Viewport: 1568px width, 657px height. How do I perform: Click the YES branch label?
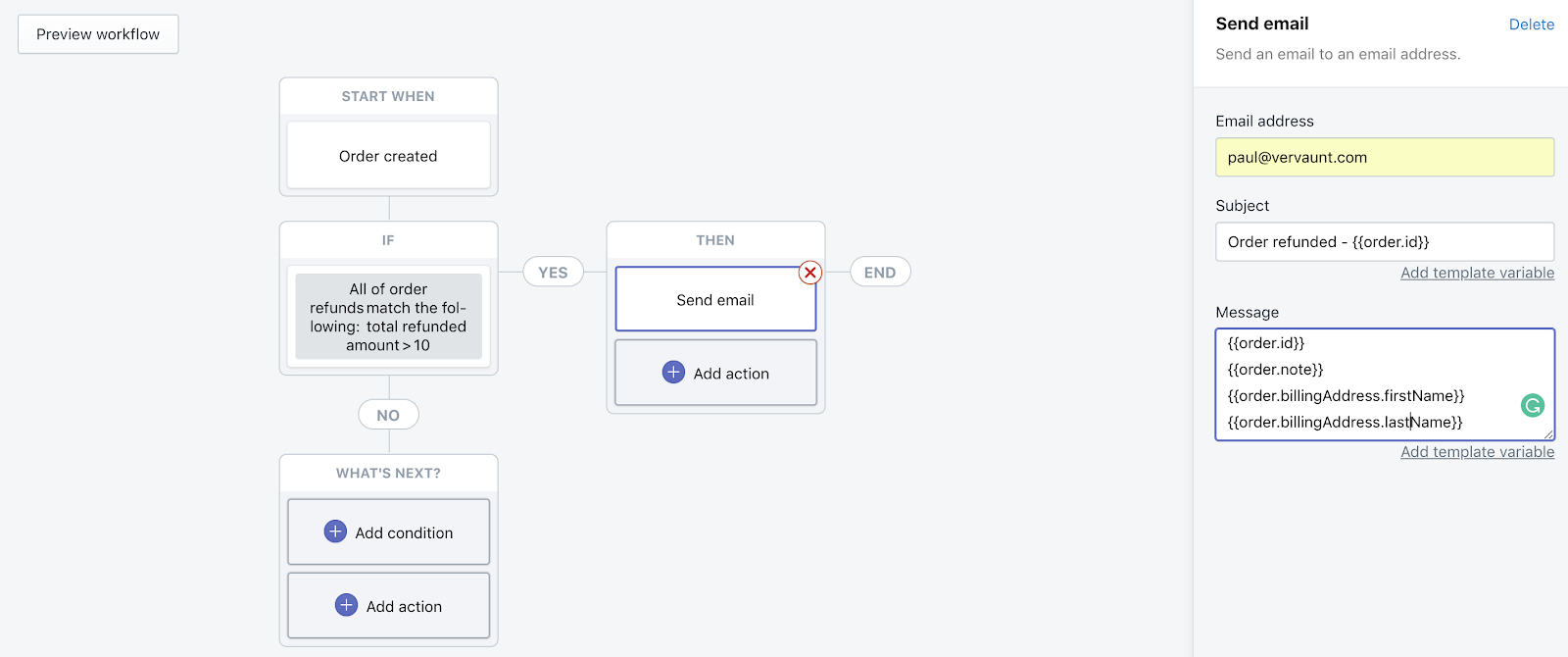pos(553,273)
